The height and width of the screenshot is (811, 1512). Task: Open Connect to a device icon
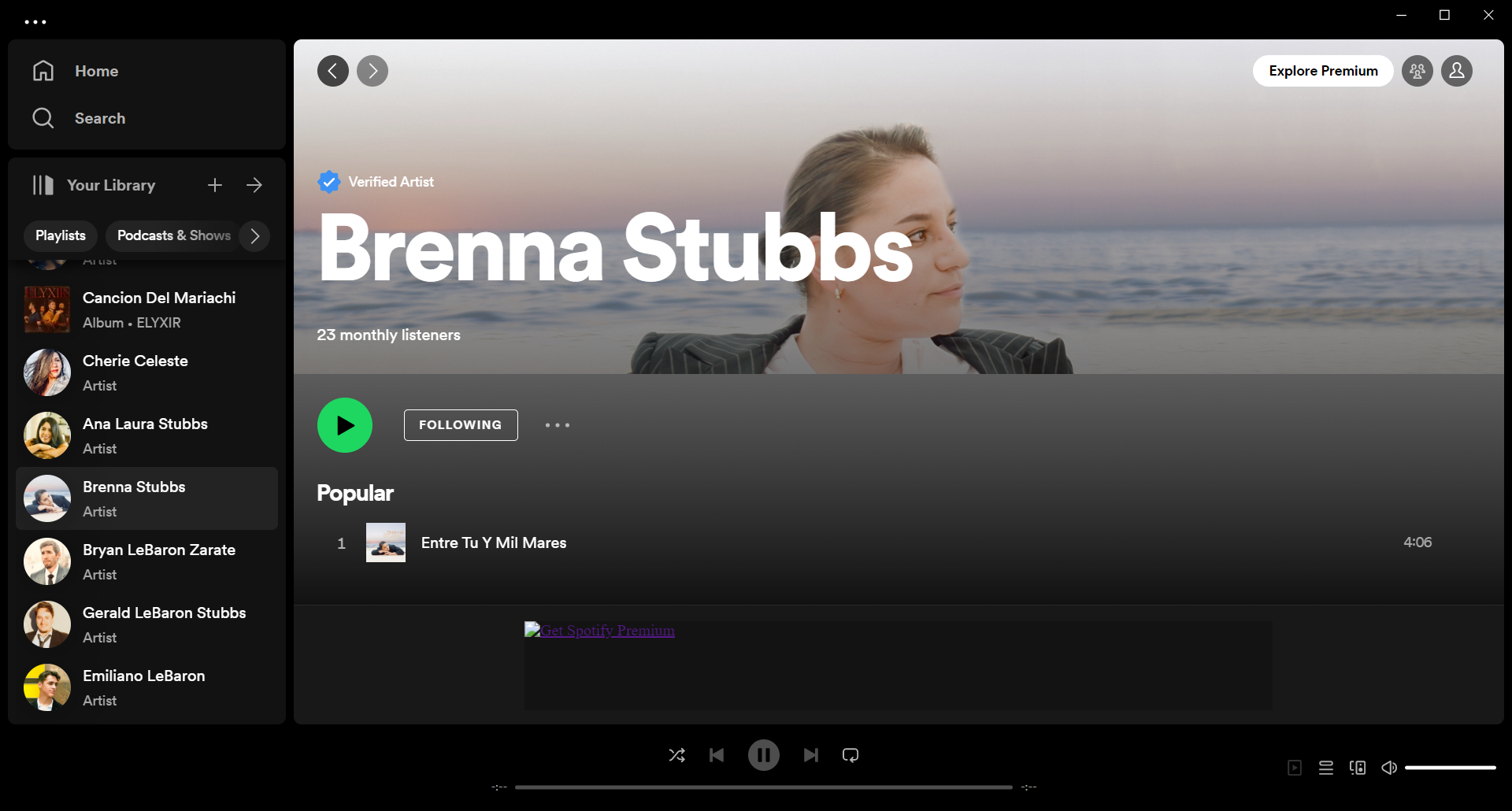click(1358, 768)
